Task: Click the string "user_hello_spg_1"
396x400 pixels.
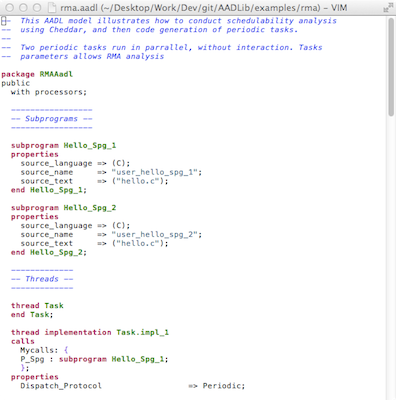Action: pyautogui.click(x=155, y=172)
